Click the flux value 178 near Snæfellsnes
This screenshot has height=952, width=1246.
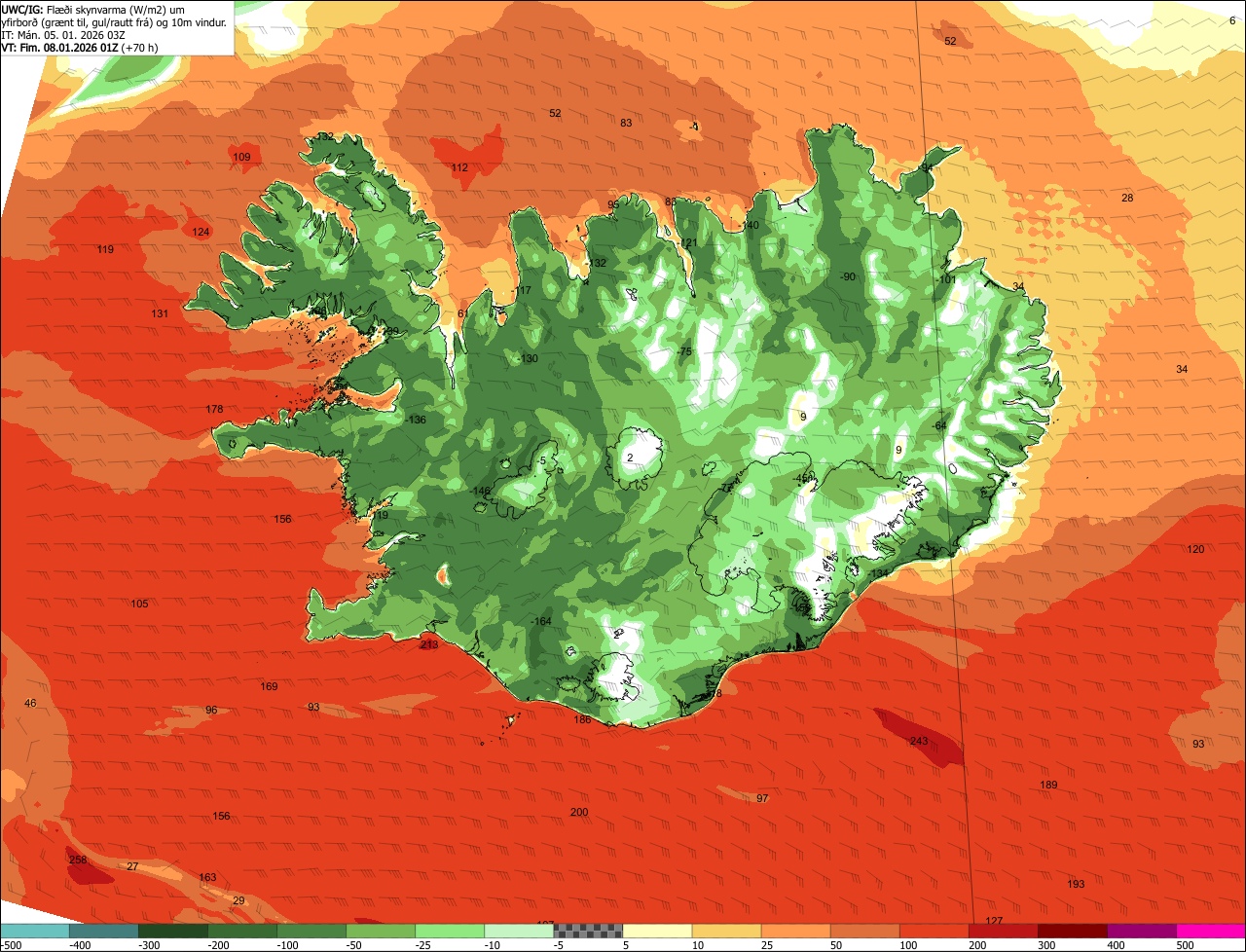tap(215, 409)
